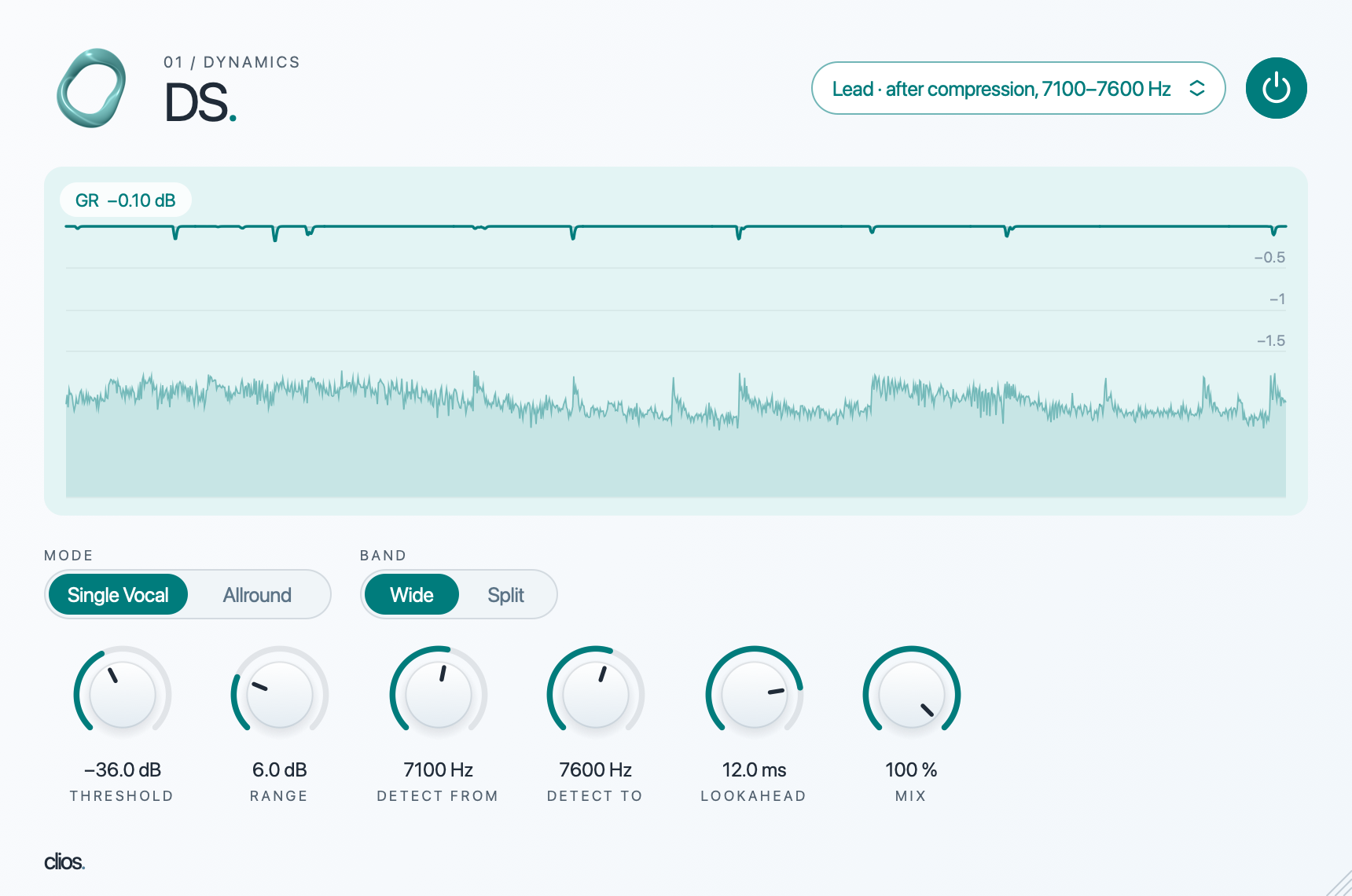Click the teal ring logo icon

91,88
